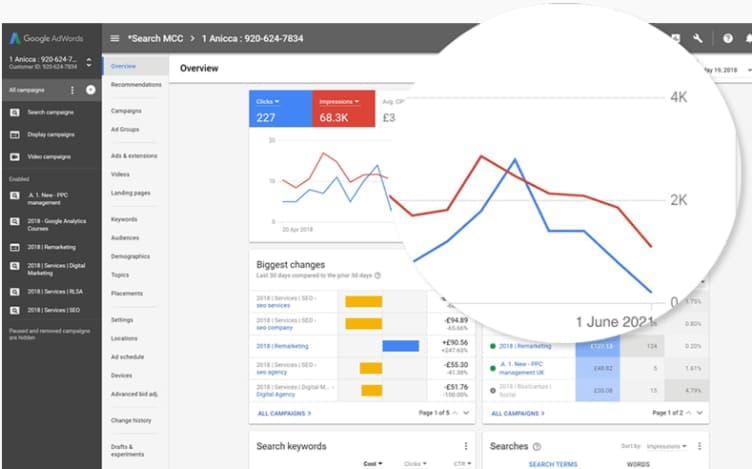Image resolution: width=752 pixels, height=469 pixels.
Task: Open the Clicks metric dropdown
Action: [268, 102]
